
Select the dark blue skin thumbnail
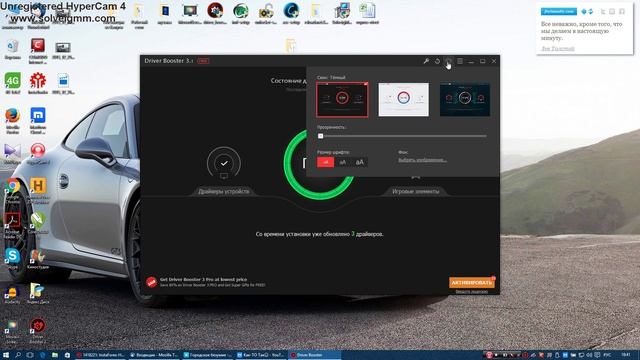coord(464,100)
